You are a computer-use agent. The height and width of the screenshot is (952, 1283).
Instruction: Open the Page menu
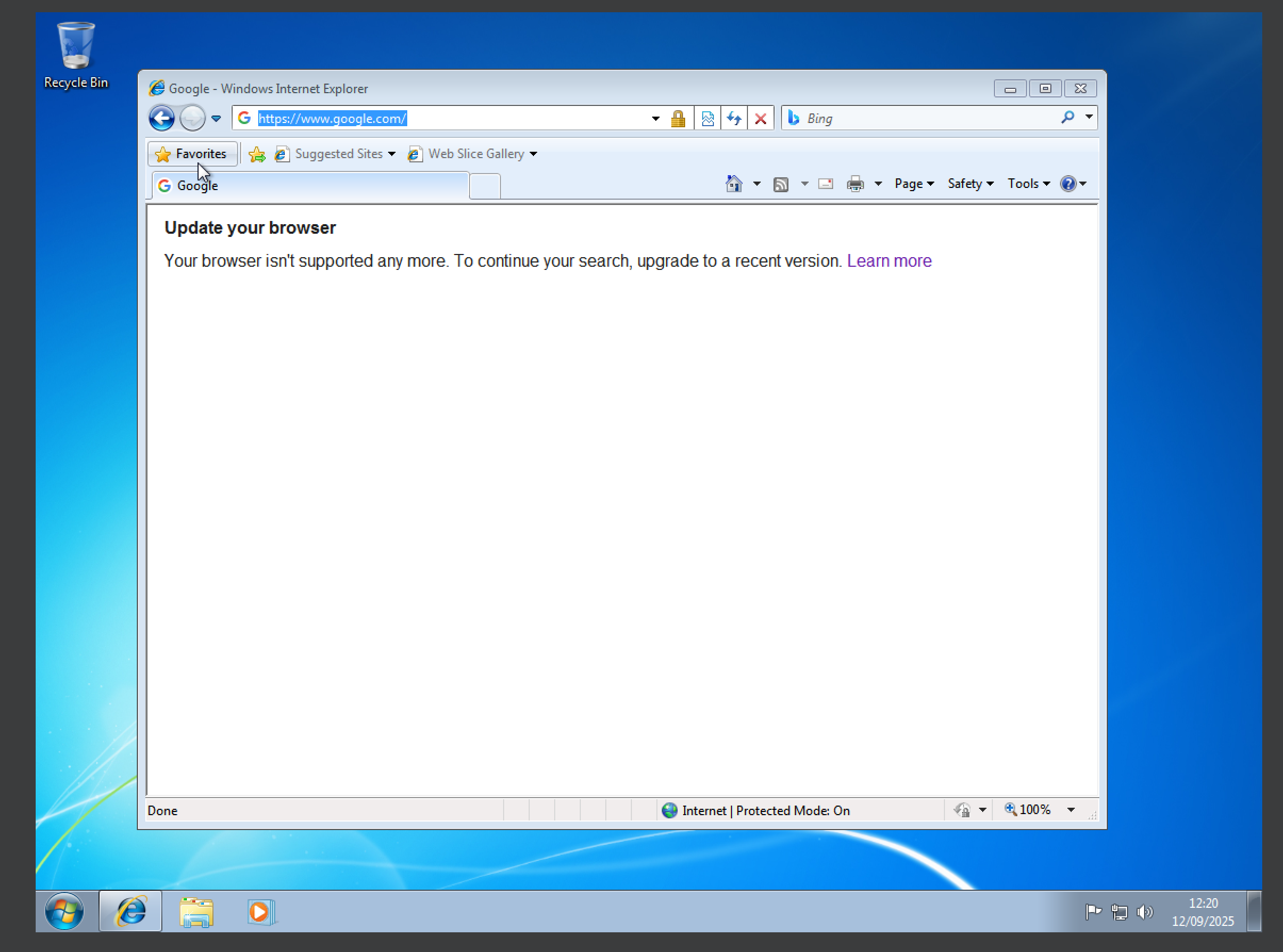913,183
